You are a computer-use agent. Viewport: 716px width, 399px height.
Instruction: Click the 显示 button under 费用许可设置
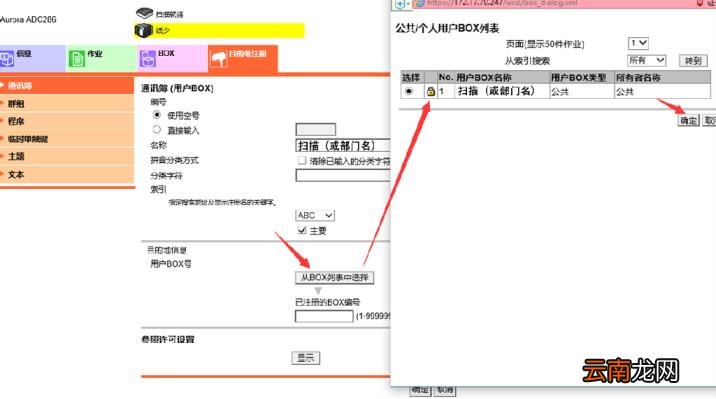tap(305, 358)
